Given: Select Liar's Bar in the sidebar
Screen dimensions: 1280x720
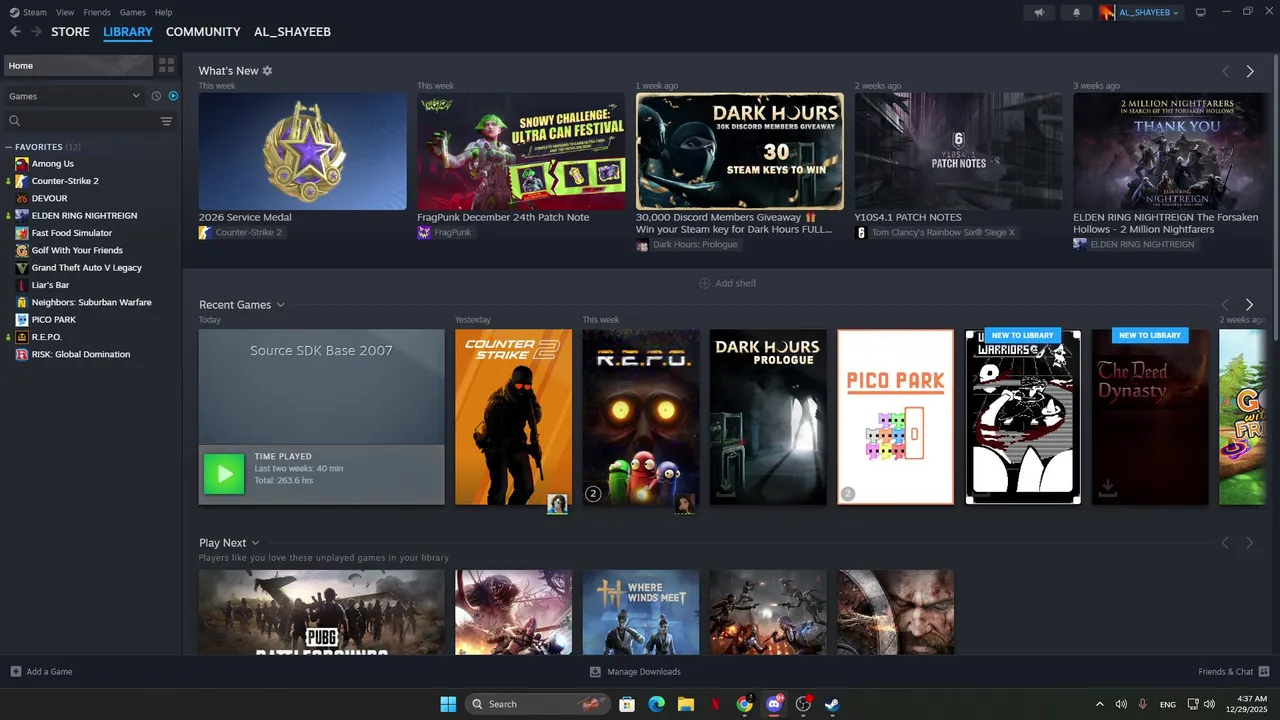Looking at the screenshot, I should pyautogui.click(x=50, y=285).
